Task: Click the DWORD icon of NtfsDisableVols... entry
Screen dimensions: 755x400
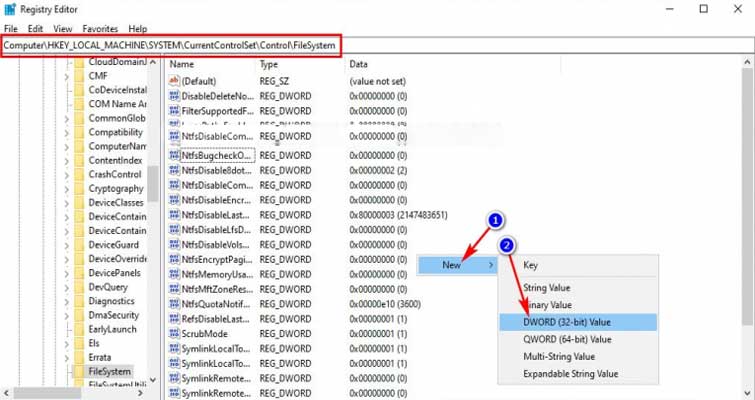Action: [174, 245]
